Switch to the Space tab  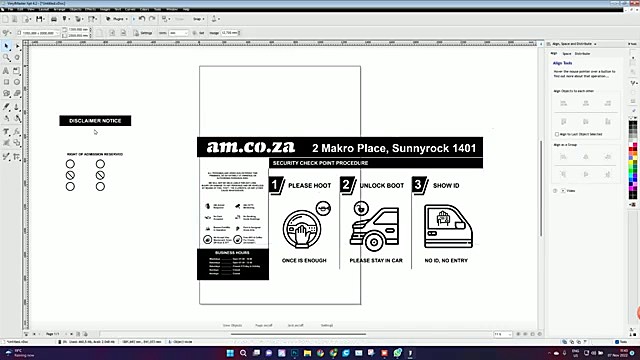point(567,53)
